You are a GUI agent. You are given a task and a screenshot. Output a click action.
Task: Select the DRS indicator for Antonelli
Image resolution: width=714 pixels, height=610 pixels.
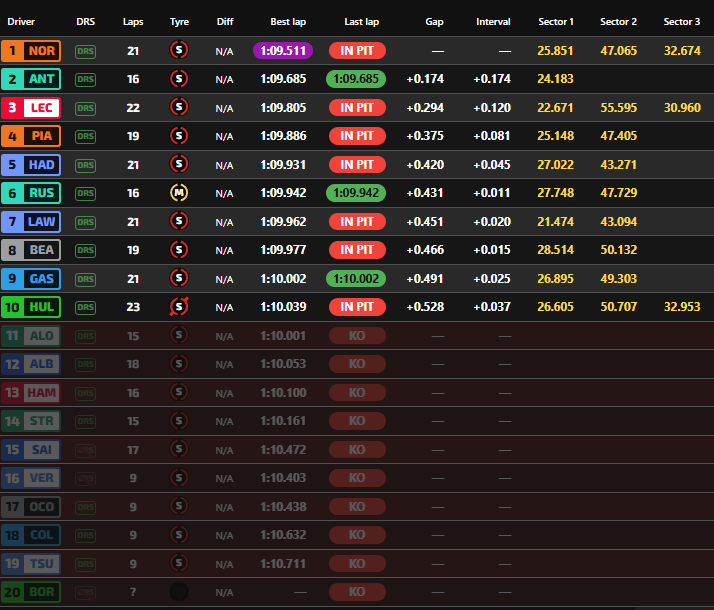pyautogui.click(x=86, y=79)
